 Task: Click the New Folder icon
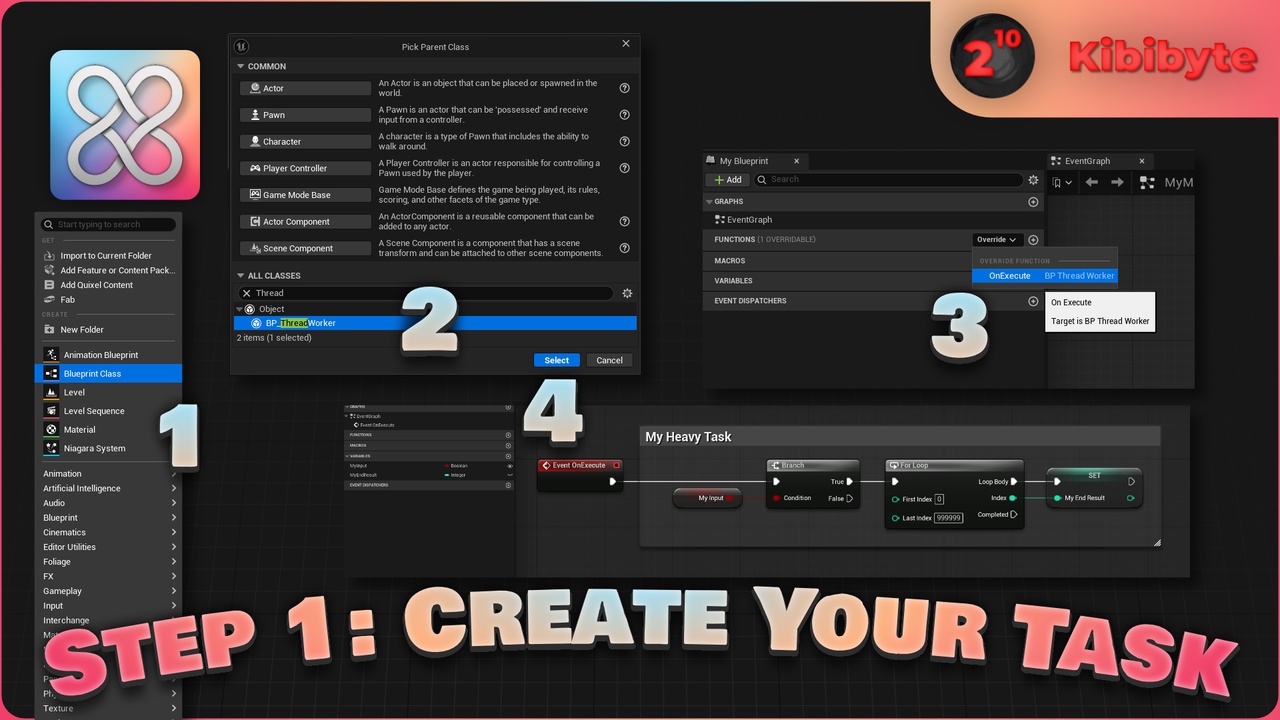[50, 329]
